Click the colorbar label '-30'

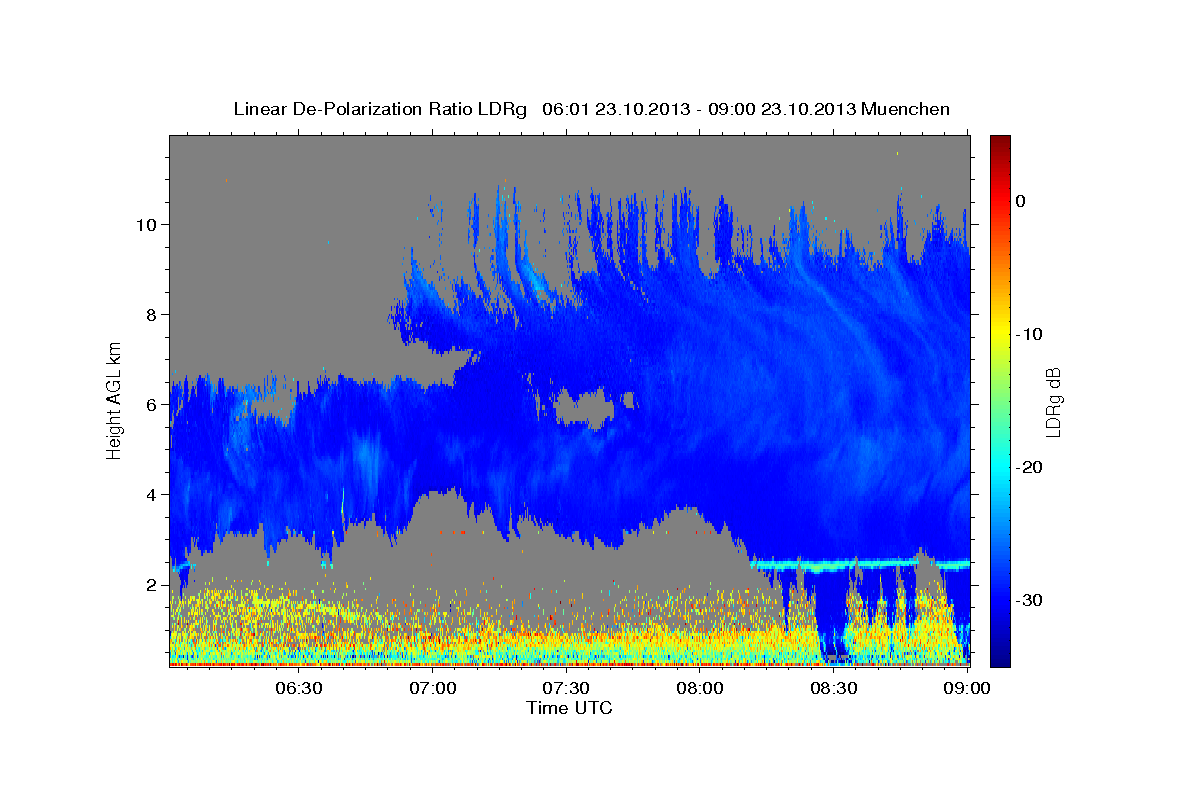click(1031, 600)
